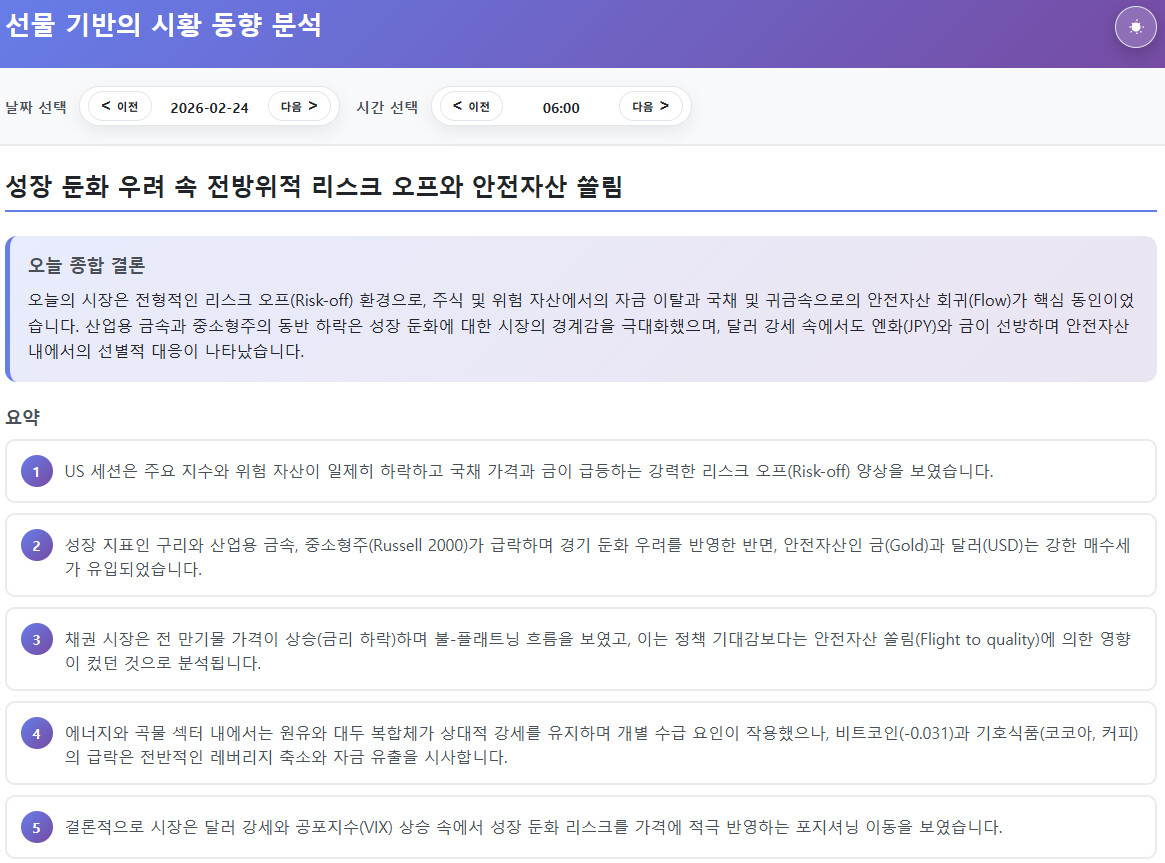Click the date '< 이전' button
This screenshot has height=863, width=1165.
click(x=120, y=106)
